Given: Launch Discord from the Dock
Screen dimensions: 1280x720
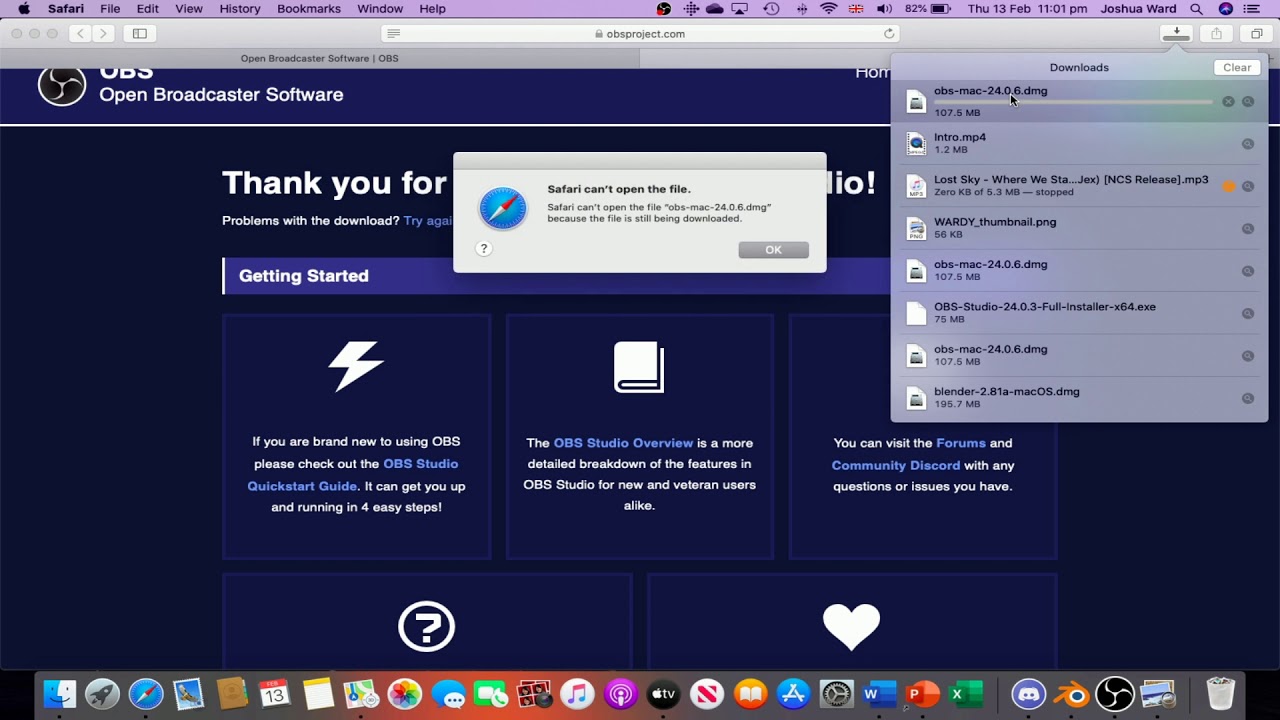Looking at the screenshot, I should click(1029, 693).
